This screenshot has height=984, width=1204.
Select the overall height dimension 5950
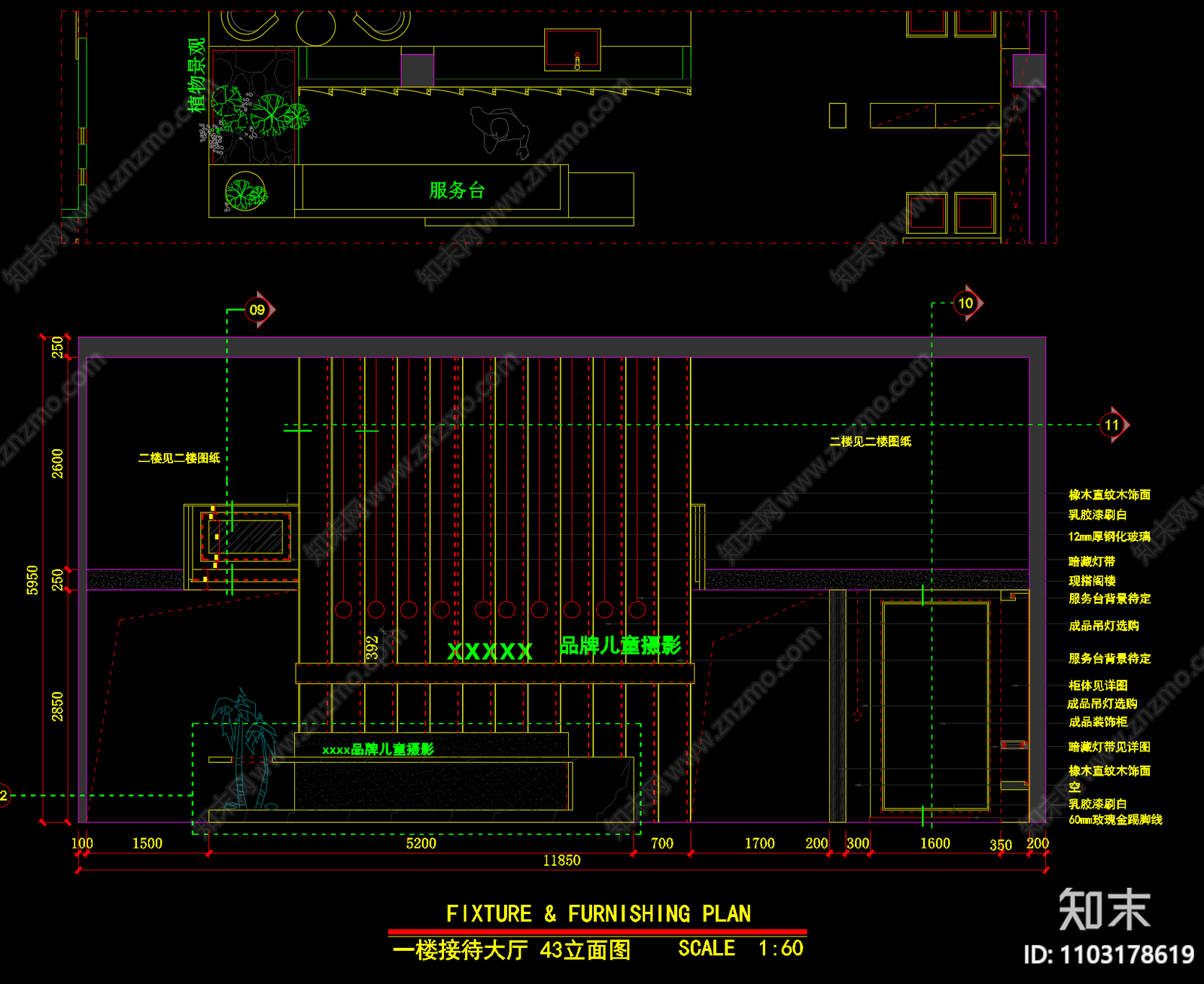(x=32, y=580)
